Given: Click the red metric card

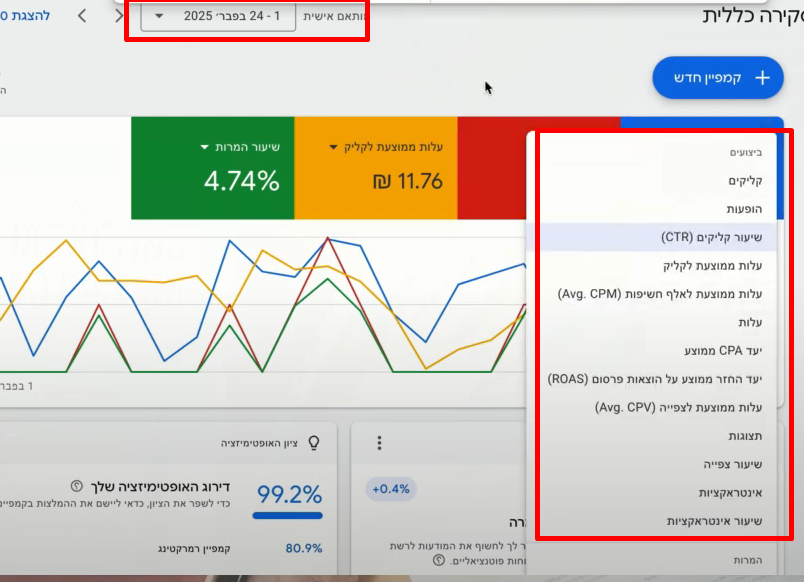Looking at the screenshot, I should [x=492, y=168].
